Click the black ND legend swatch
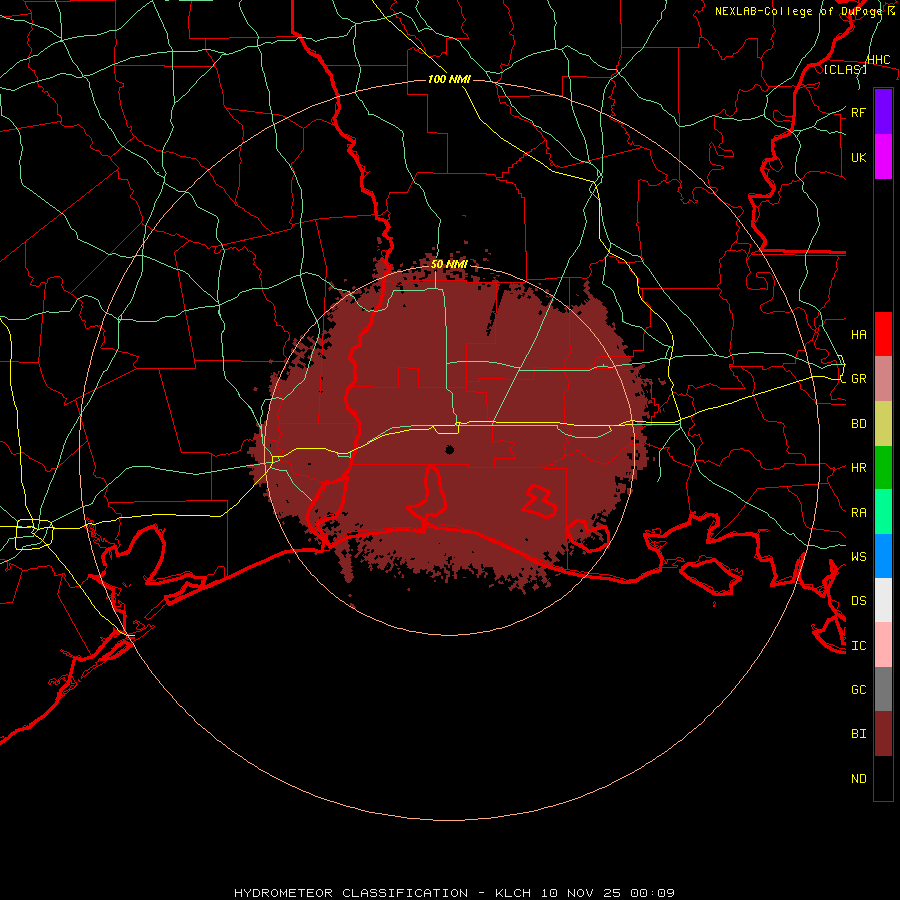900x900 pixels. point(883,778)
